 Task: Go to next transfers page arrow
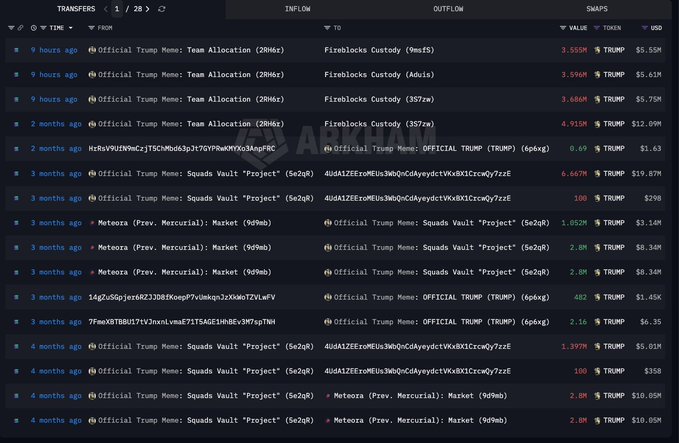(x=148, y=9)
